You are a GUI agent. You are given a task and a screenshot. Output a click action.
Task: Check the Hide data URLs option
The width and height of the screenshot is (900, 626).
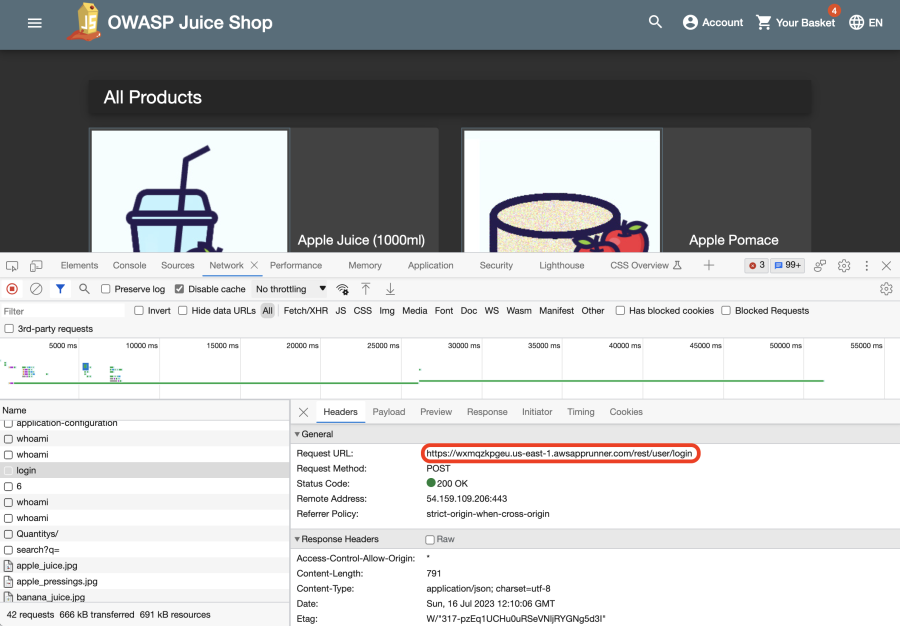click(183, 311)
